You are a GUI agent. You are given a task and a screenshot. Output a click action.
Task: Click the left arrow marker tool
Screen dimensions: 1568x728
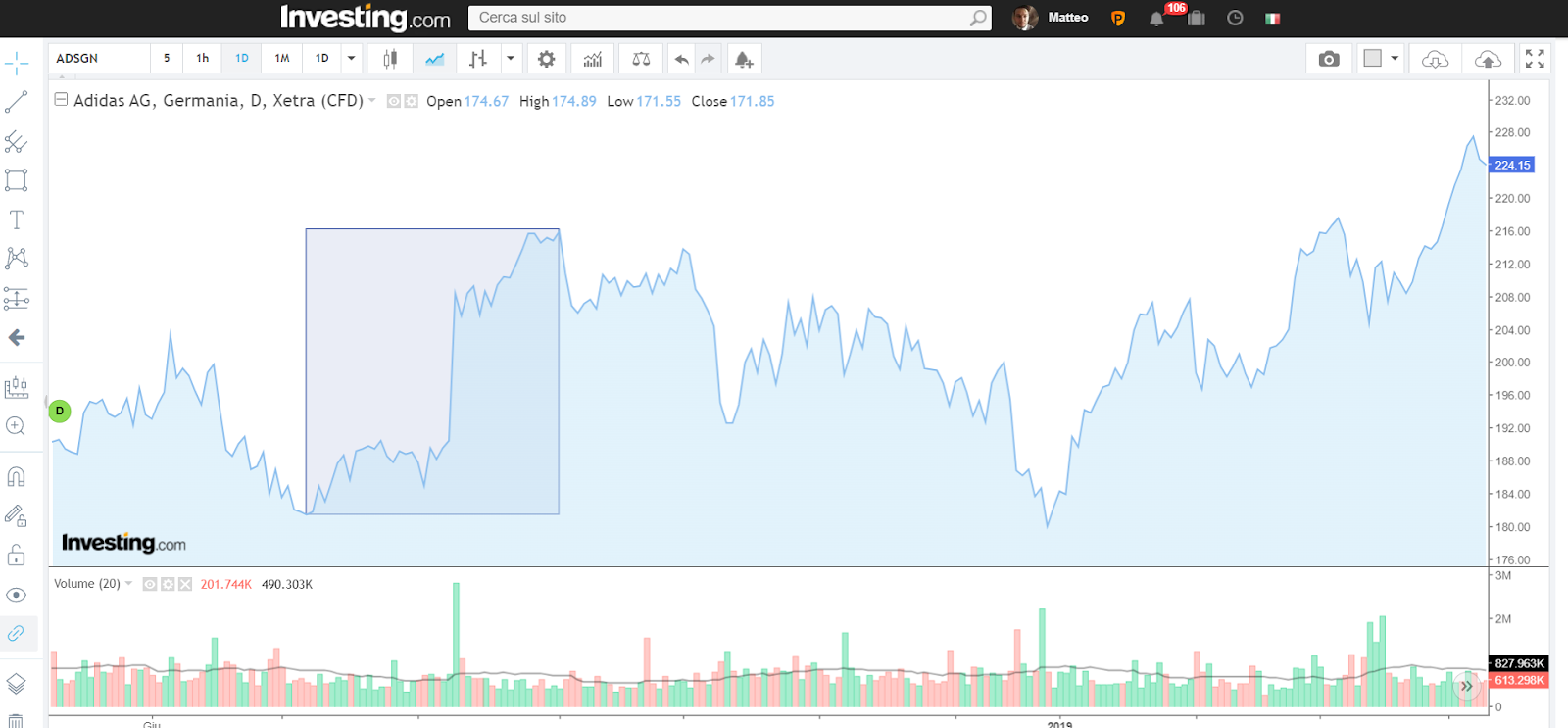(17, 338)
